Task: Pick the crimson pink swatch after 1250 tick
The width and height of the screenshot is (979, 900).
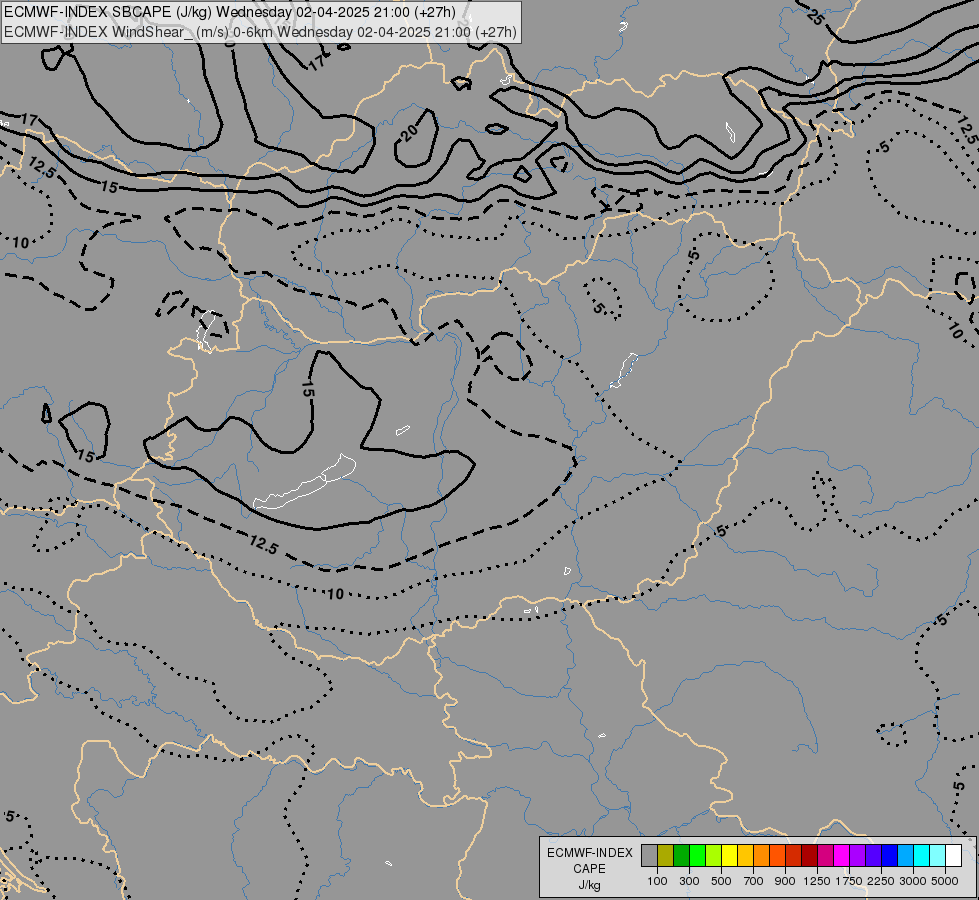Action: (x=825, y=856)
